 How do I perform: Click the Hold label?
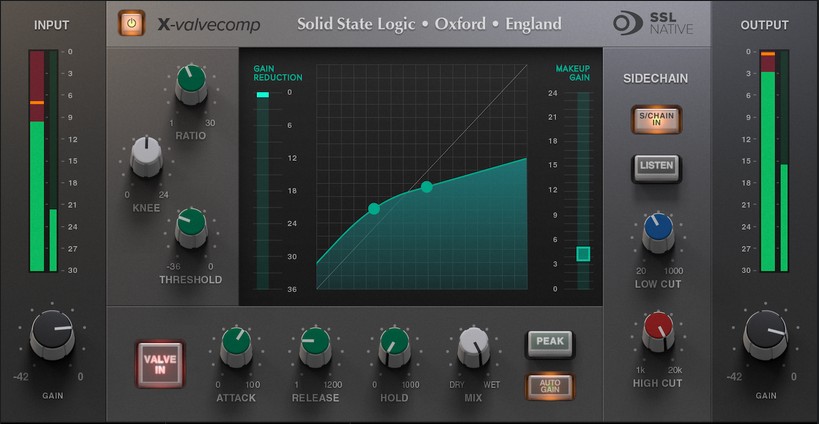click(395, 398)
